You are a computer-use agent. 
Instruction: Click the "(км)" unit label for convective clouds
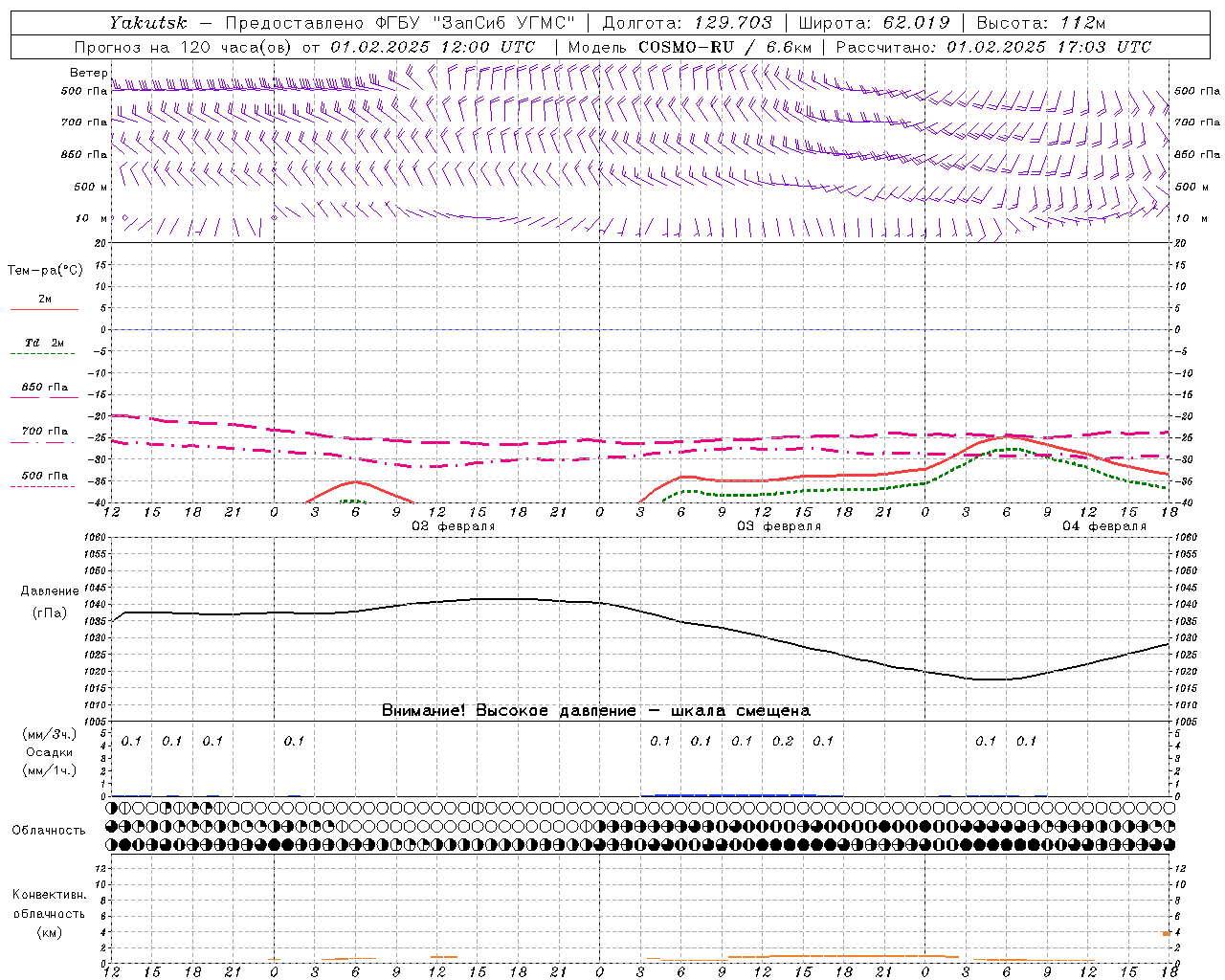click(49, 931)
